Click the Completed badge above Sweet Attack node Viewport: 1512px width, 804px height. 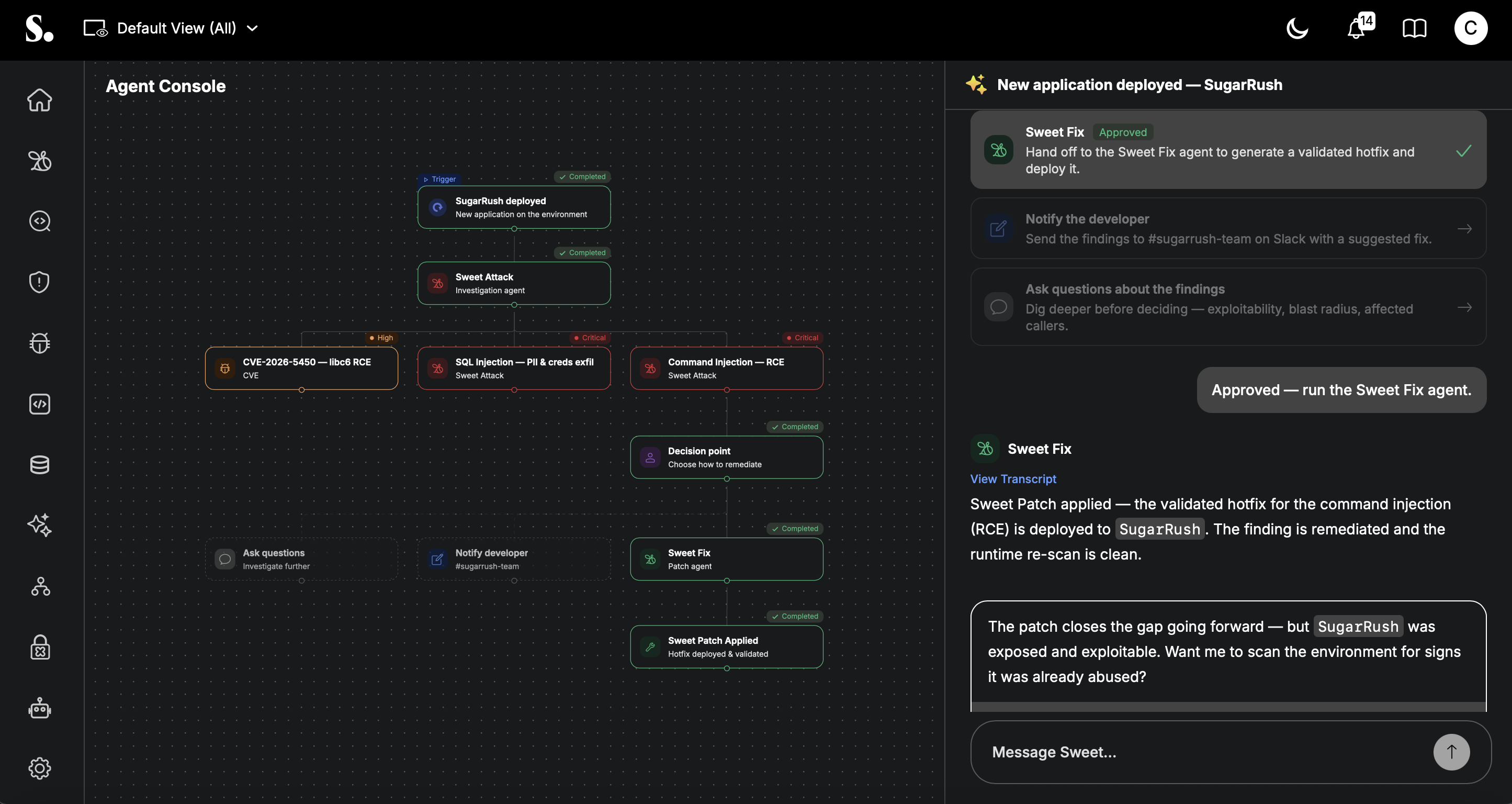tap(582, 252)
